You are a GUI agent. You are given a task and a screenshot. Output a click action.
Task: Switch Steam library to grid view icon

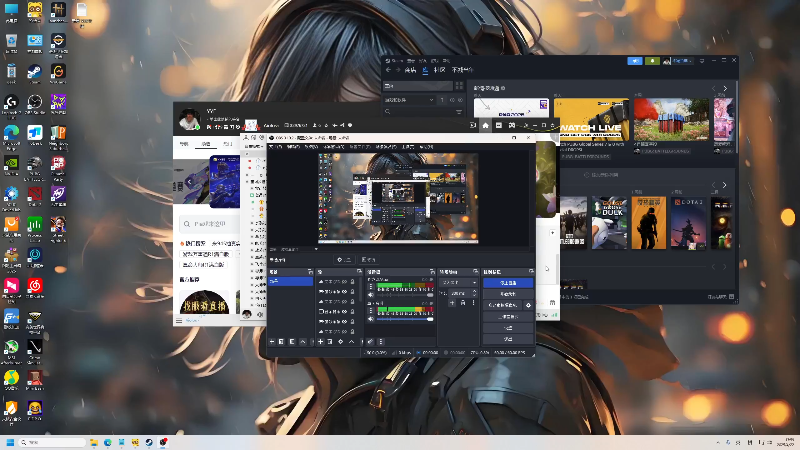[x=459, y=85]
